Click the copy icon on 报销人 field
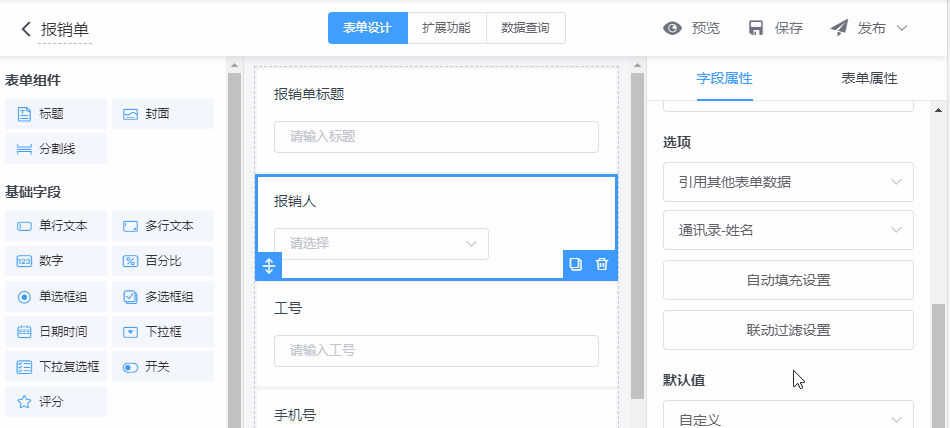Screen dimensions: 950x428 pyautogui.click(x=575, y=265)
